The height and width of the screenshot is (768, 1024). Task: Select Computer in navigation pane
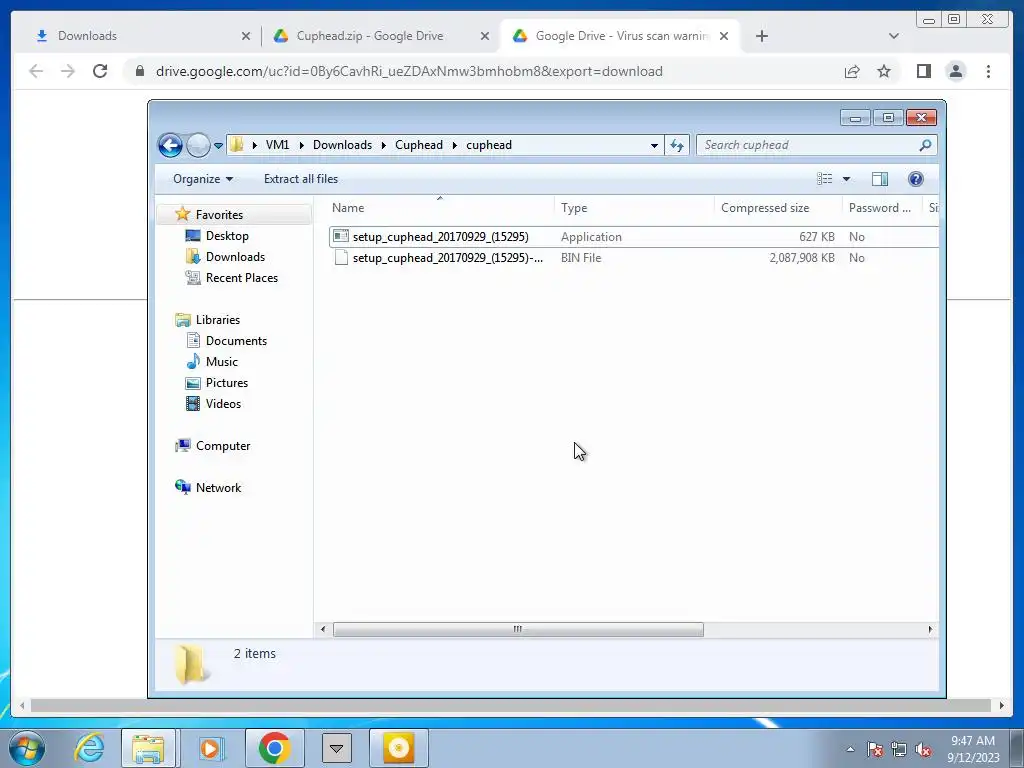[223, 446]
